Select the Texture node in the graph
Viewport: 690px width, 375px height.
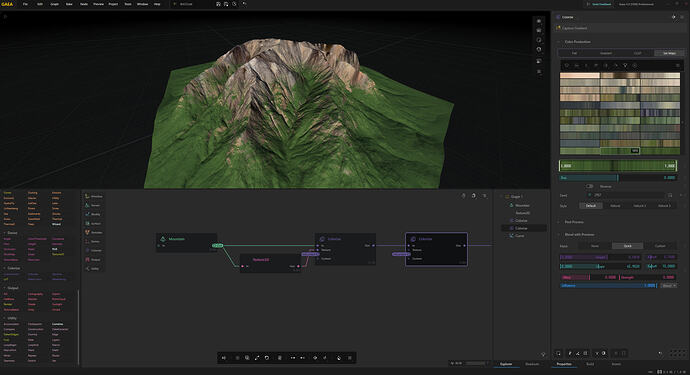[x=271, y=263]
